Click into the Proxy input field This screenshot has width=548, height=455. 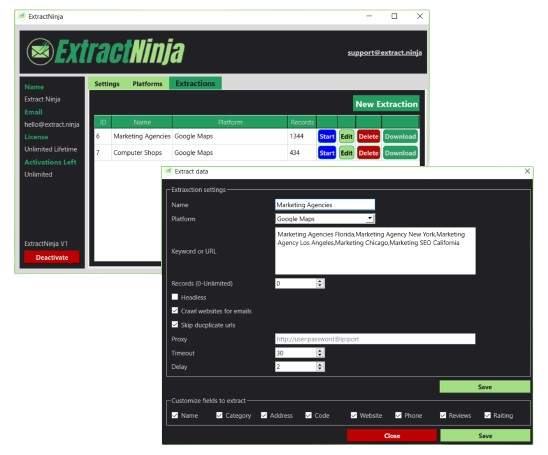pos(375,339)
